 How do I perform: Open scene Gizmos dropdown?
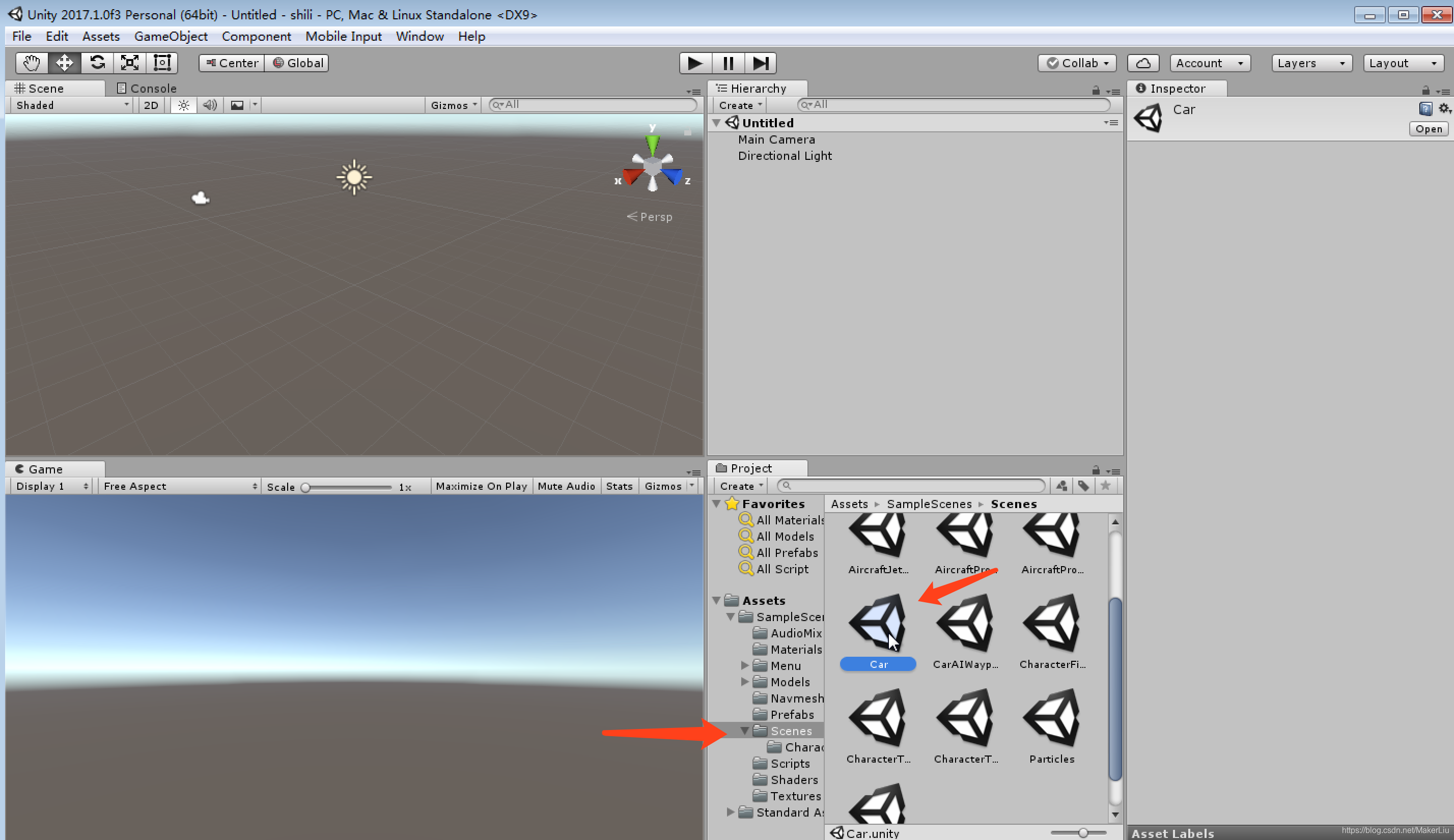click(453, 105)
